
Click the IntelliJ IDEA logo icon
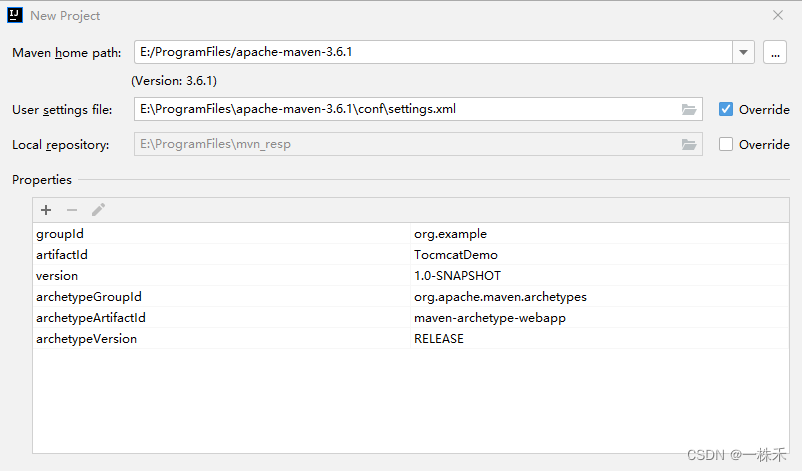(x=15, y=15)
